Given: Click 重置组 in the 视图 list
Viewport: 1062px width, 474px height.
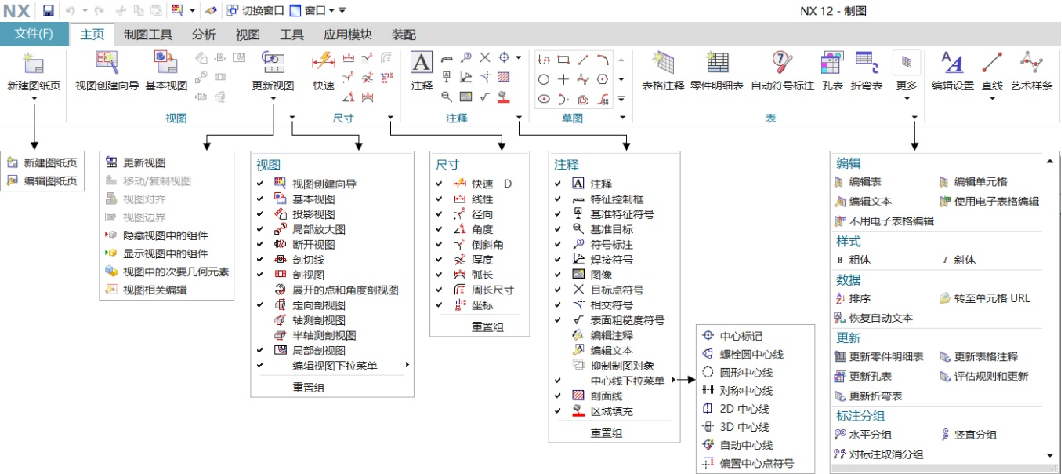Looking at the screenshot, I should [308, 387].
